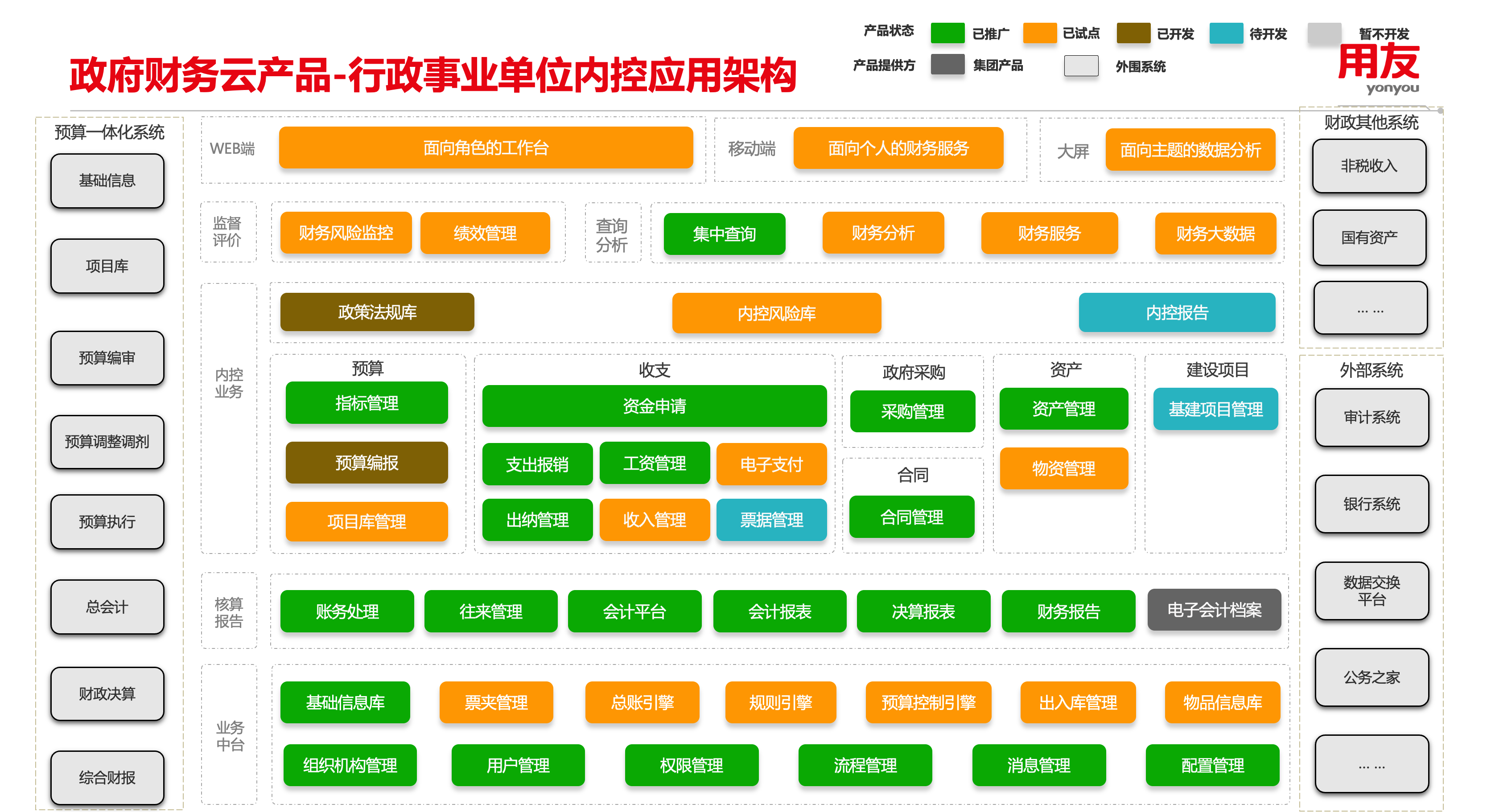Open the 集中查询 module
Viewport: 1491px width, 812px height.
pos(724,234)
